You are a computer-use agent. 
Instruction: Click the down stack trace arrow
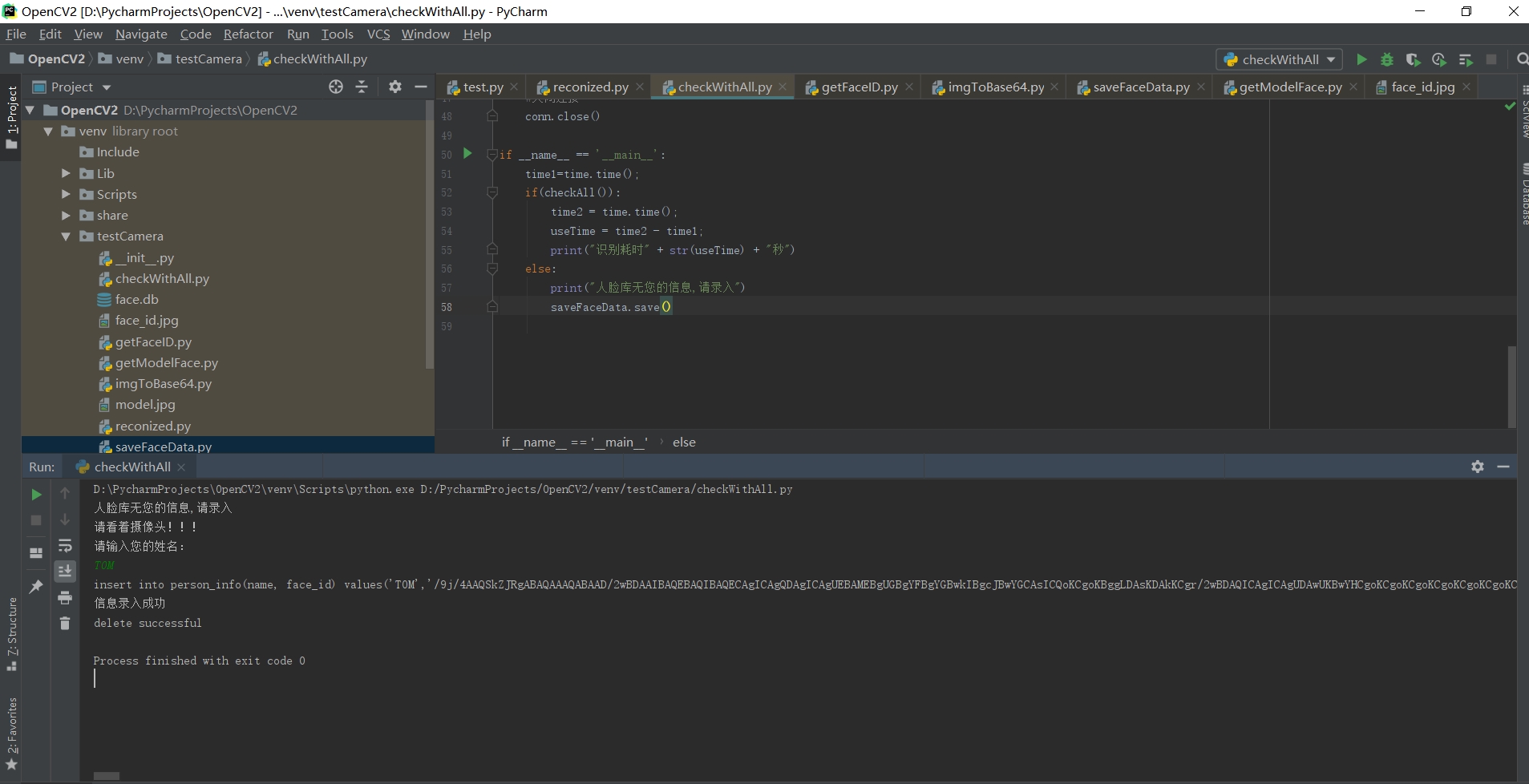click(65, 519)
